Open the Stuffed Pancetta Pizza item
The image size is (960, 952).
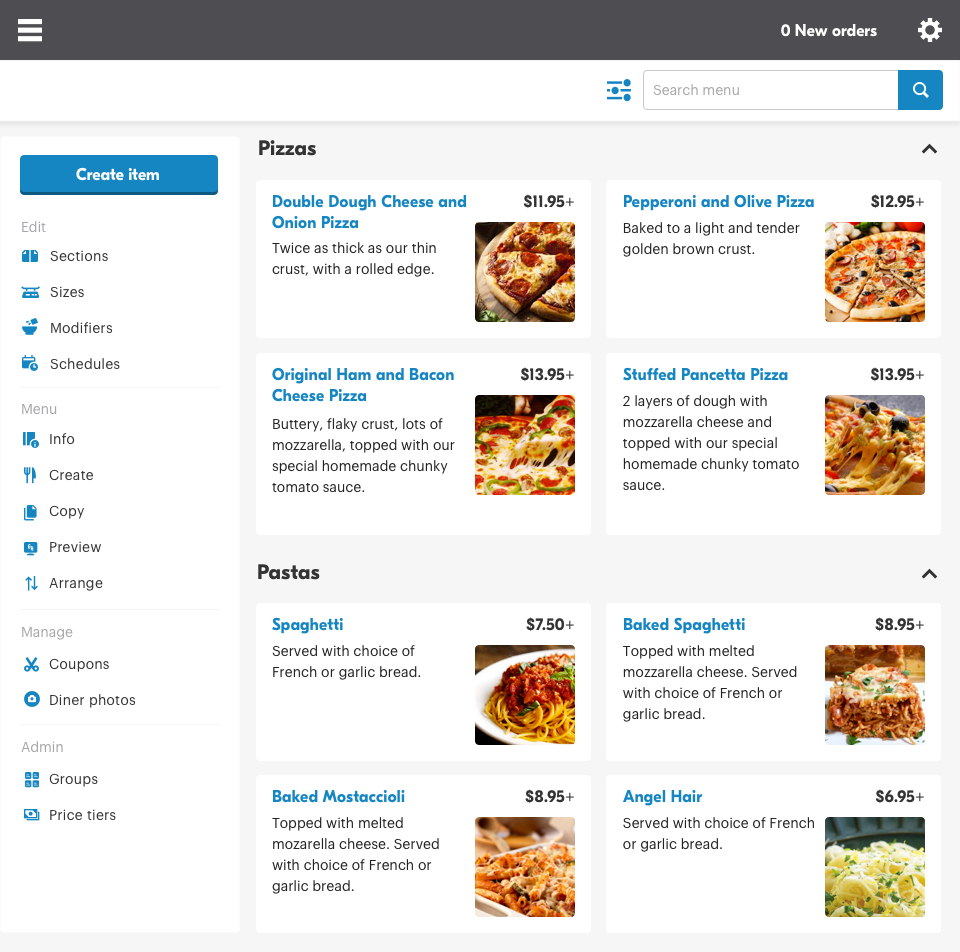click(x=705, y=374)
